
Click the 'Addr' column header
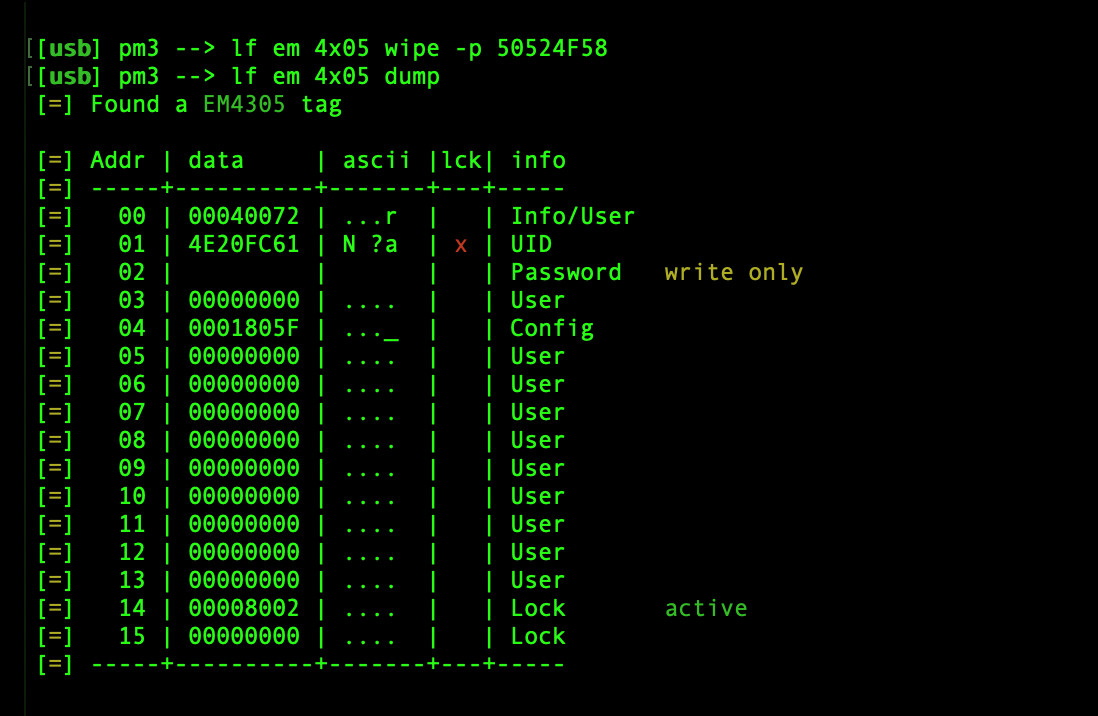click(117, 160)
